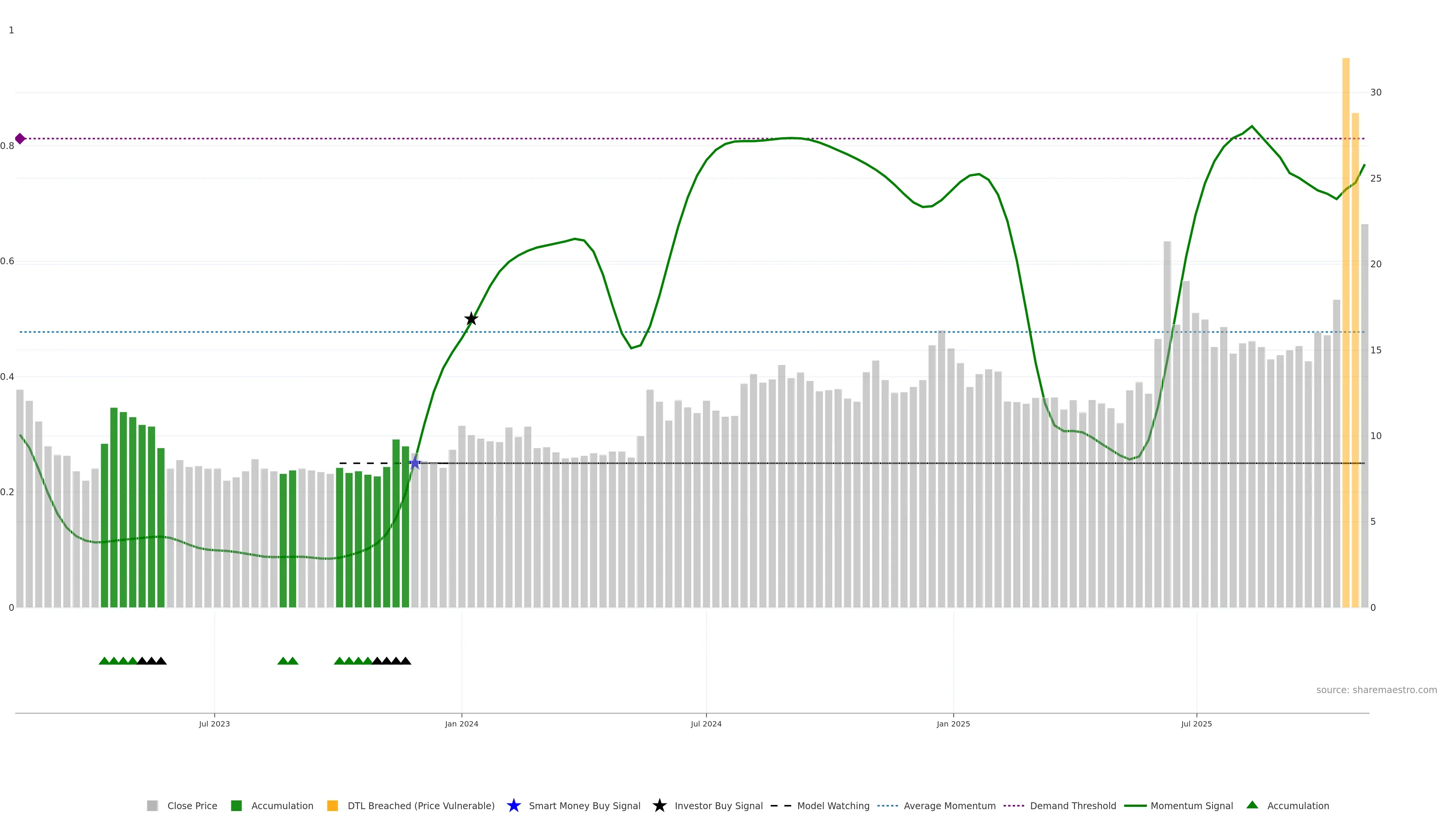Click the purple diamond Demand Threshold marker
The height and width of the screenshot is (819, 1456).
(20, 138)
